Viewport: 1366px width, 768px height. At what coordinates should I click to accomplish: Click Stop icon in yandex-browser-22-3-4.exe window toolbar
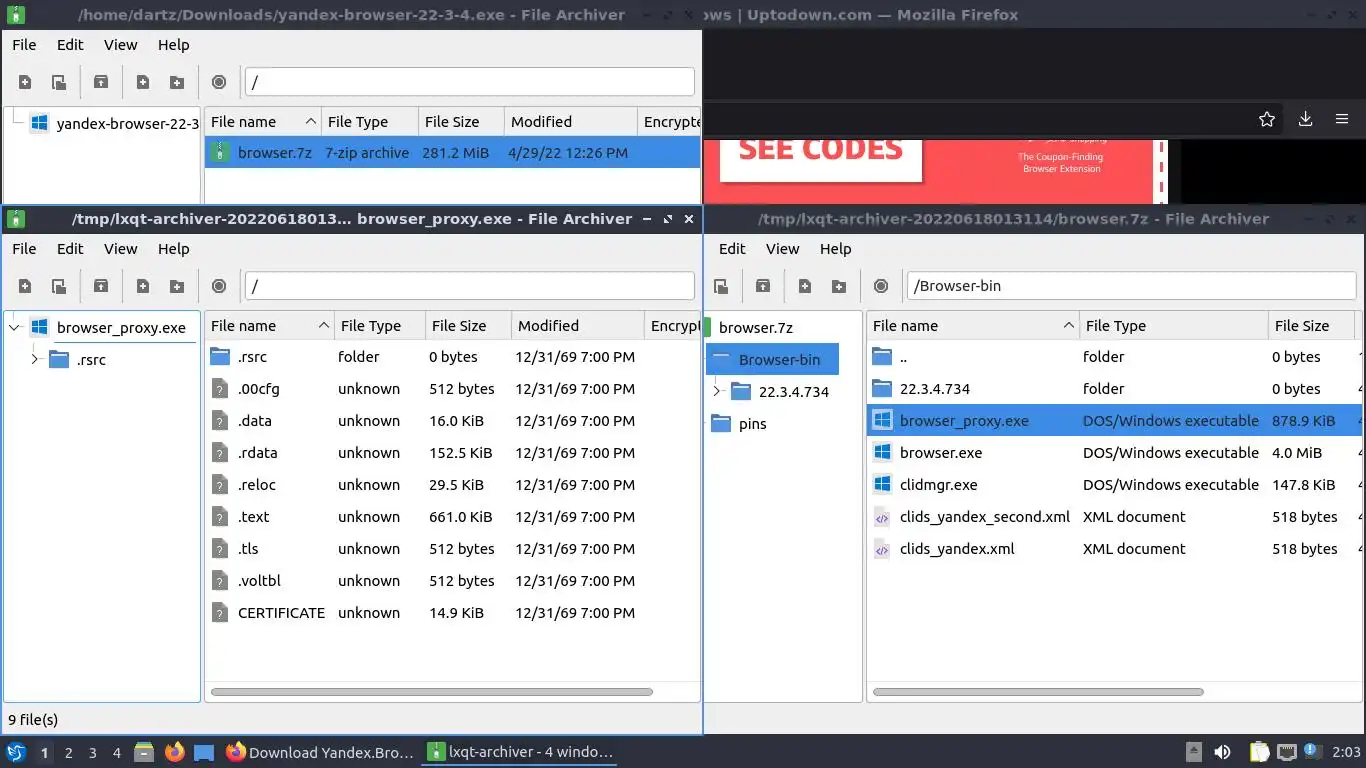(219, 82)
